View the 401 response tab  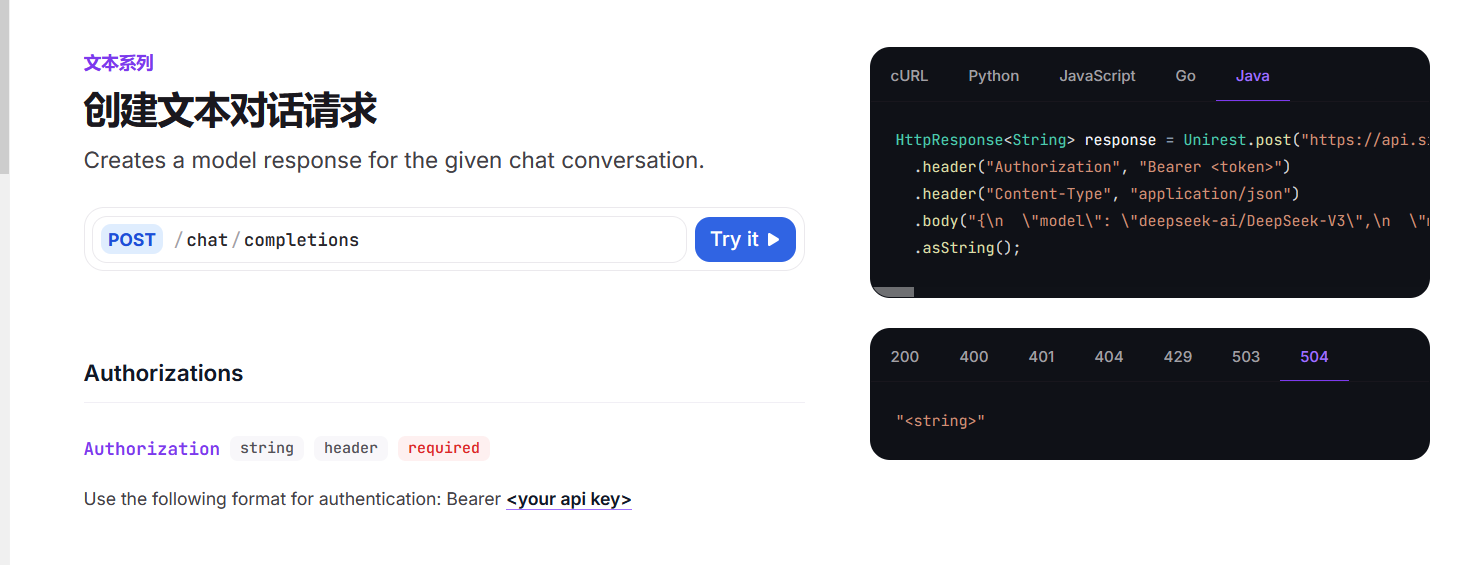point(1041,357)
